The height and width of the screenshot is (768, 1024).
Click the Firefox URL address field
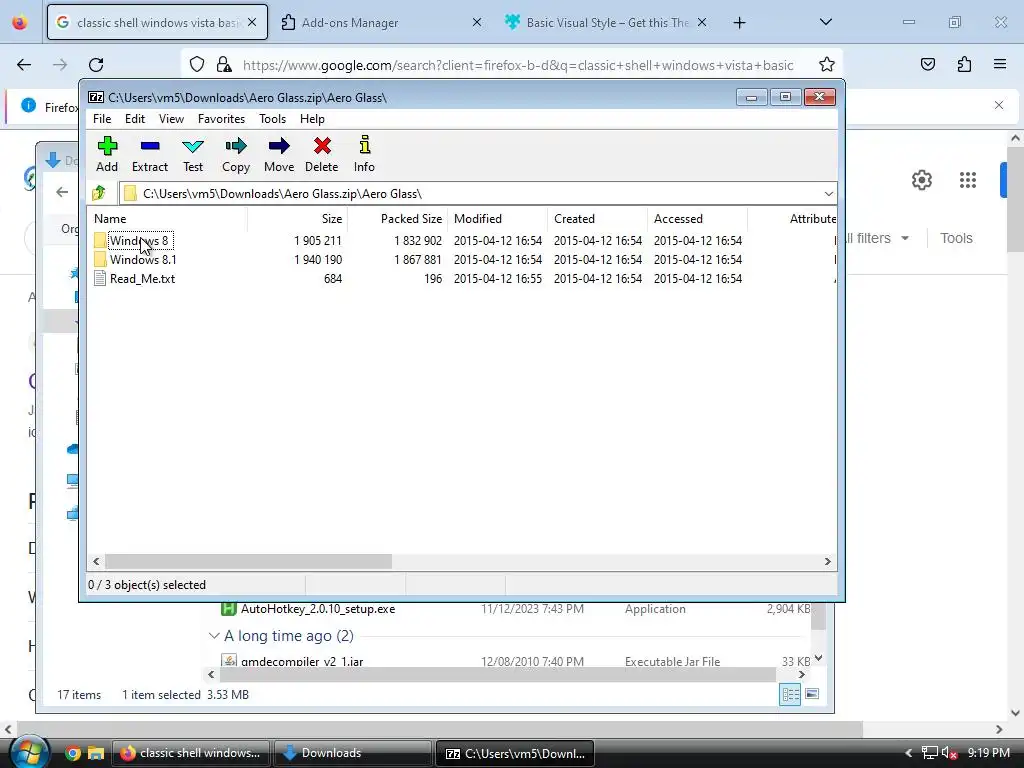tap(518, 65)
